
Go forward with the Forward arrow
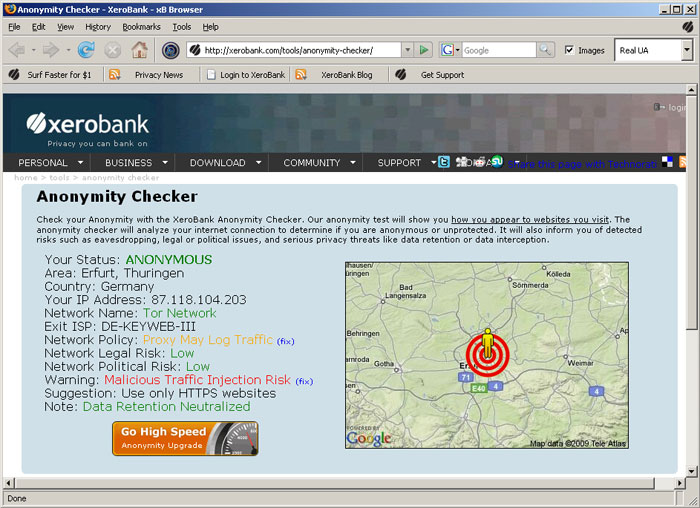click(50, 50)
